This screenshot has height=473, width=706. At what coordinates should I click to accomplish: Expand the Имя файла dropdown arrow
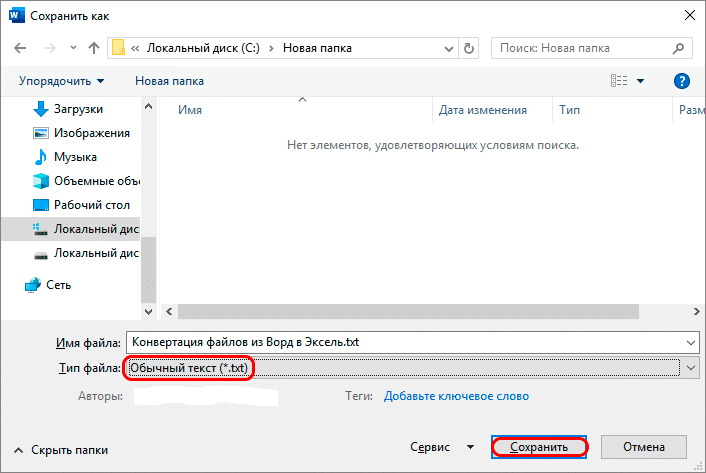(x=691, y=343)
